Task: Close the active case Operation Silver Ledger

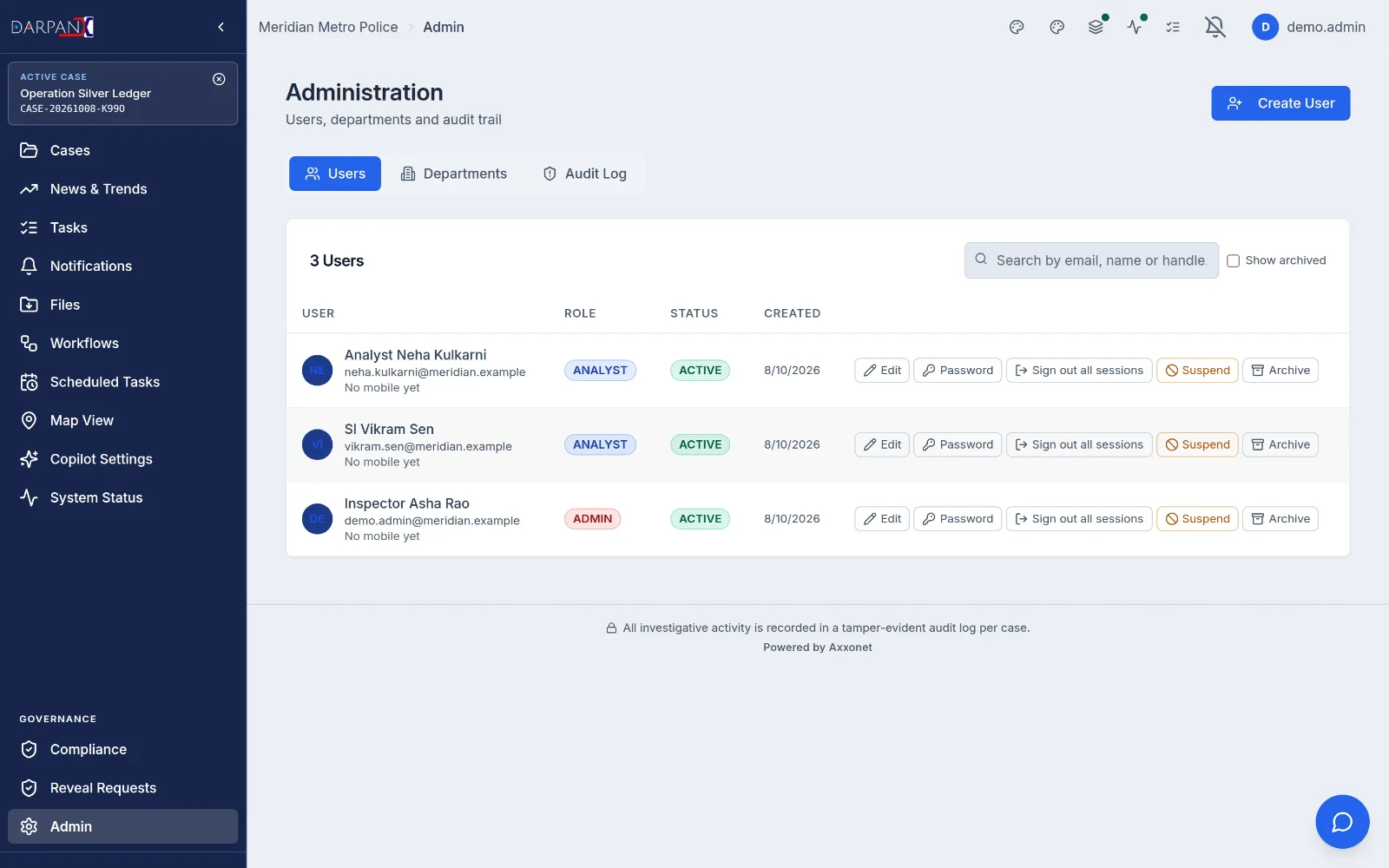Action: 219,79
